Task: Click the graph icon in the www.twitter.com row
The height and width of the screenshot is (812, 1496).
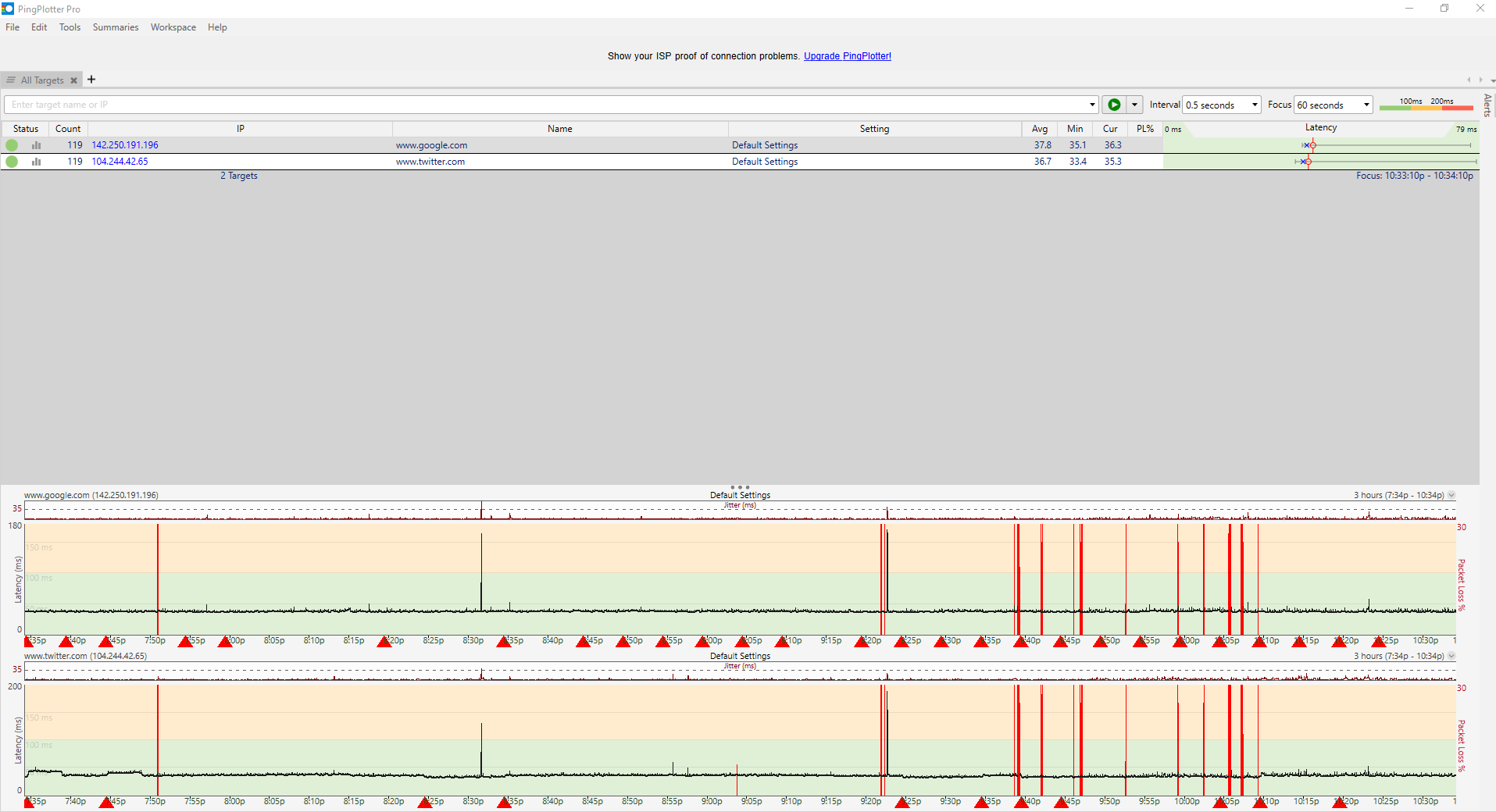Action: (36, 162)
